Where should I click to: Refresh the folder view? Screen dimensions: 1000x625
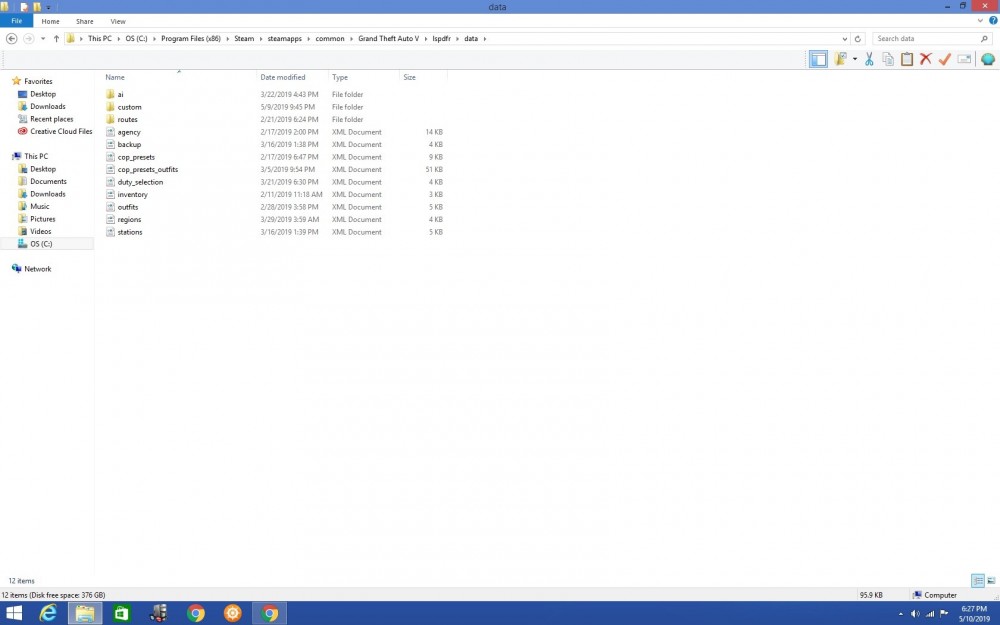(x=858, y=39)
